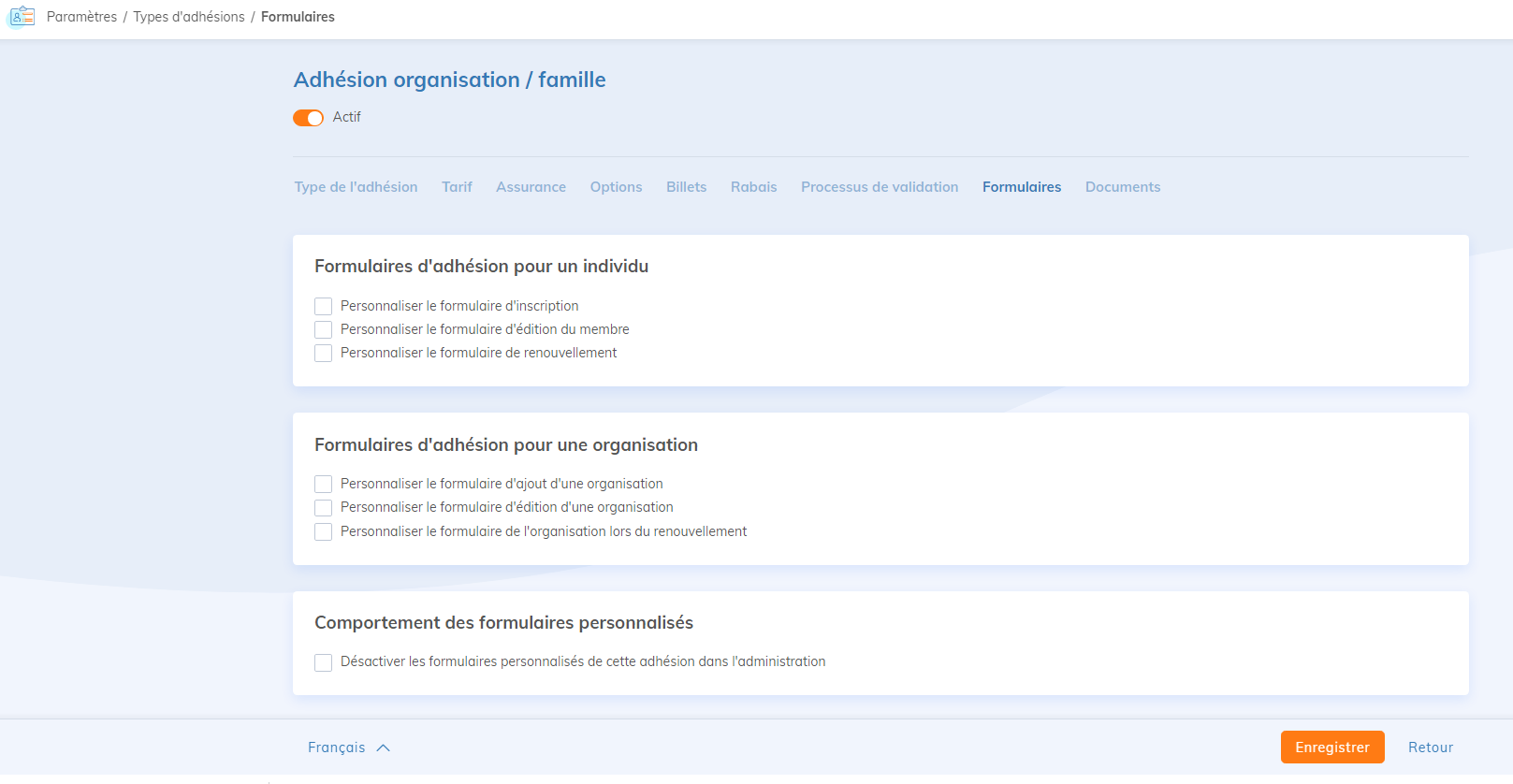
Task: Open the Processus de validation tab
Action: (880, 187)
